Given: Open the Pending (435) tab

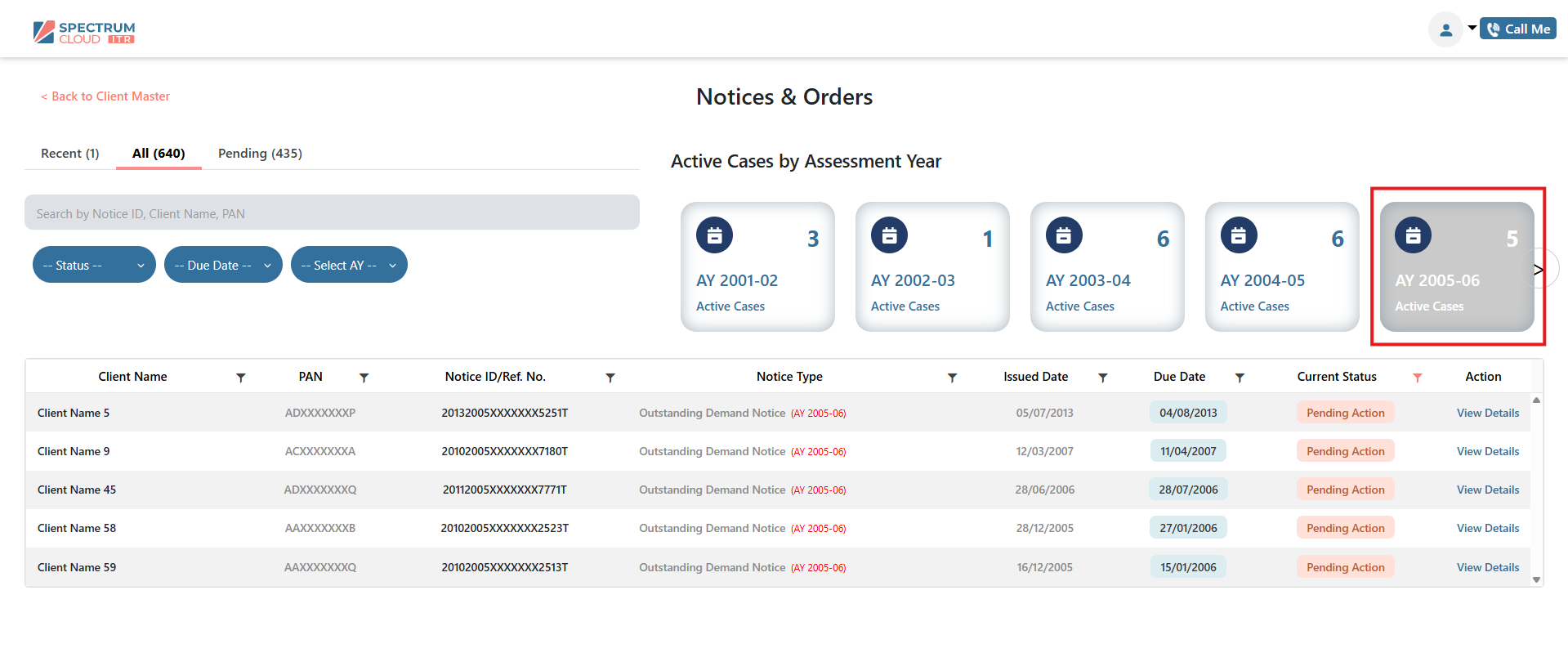Looking at the screenshot, I should pyautogui.click(x=260, y=154).
